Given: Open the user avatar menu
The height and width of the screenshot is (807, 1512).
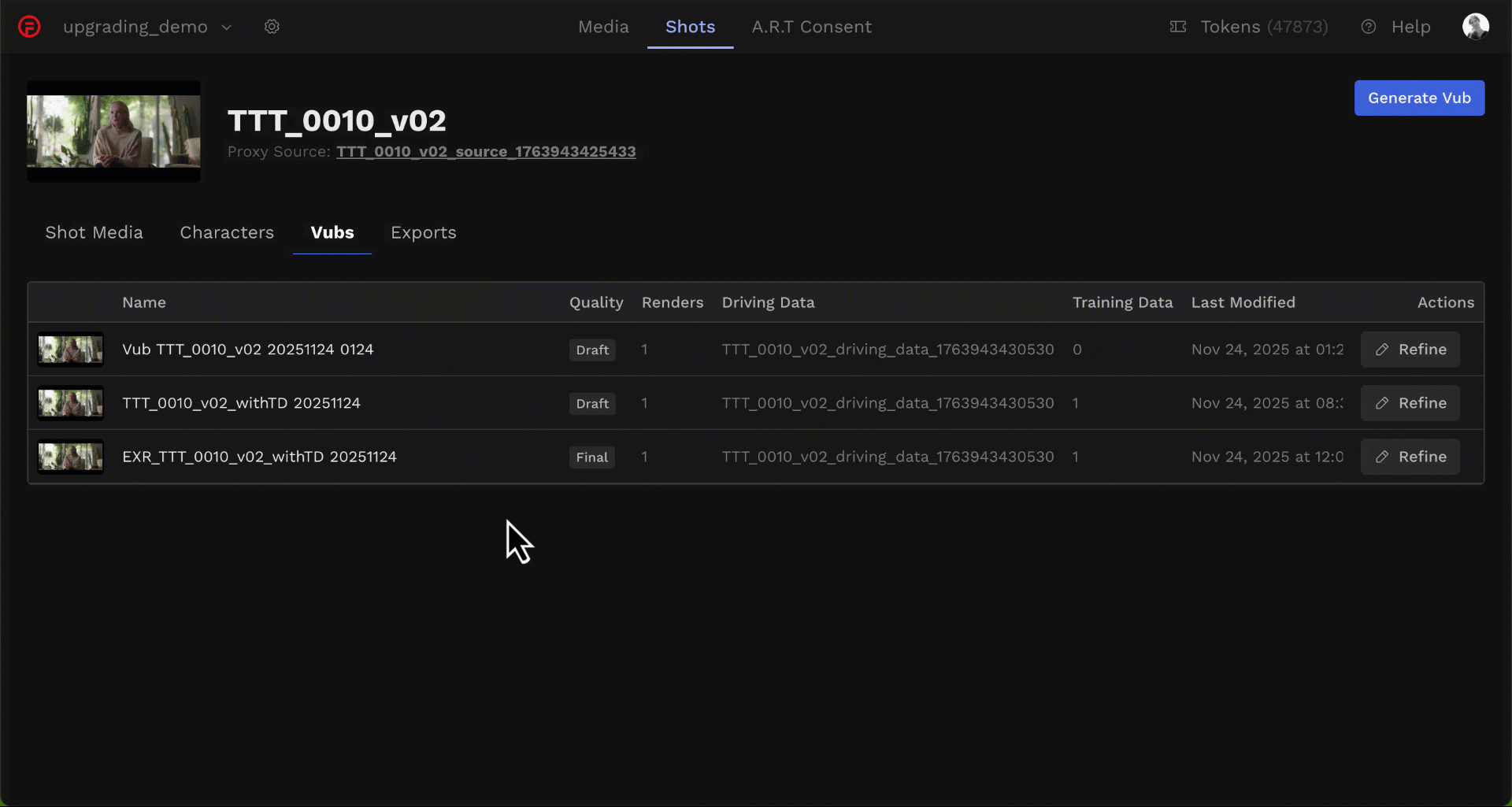Looking at the screenshot, I should [x=1477, y=26].
